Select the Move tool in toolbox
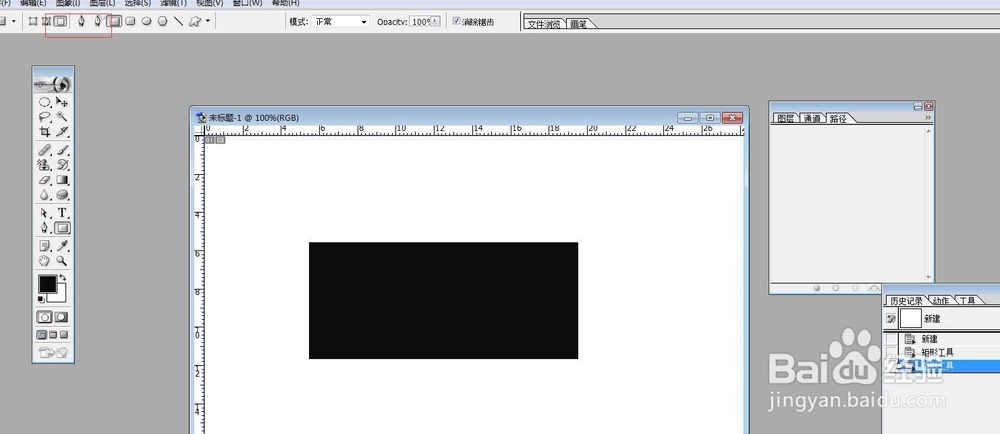The height and width of the screenshot is (434, 1000). tap(62, 102)
